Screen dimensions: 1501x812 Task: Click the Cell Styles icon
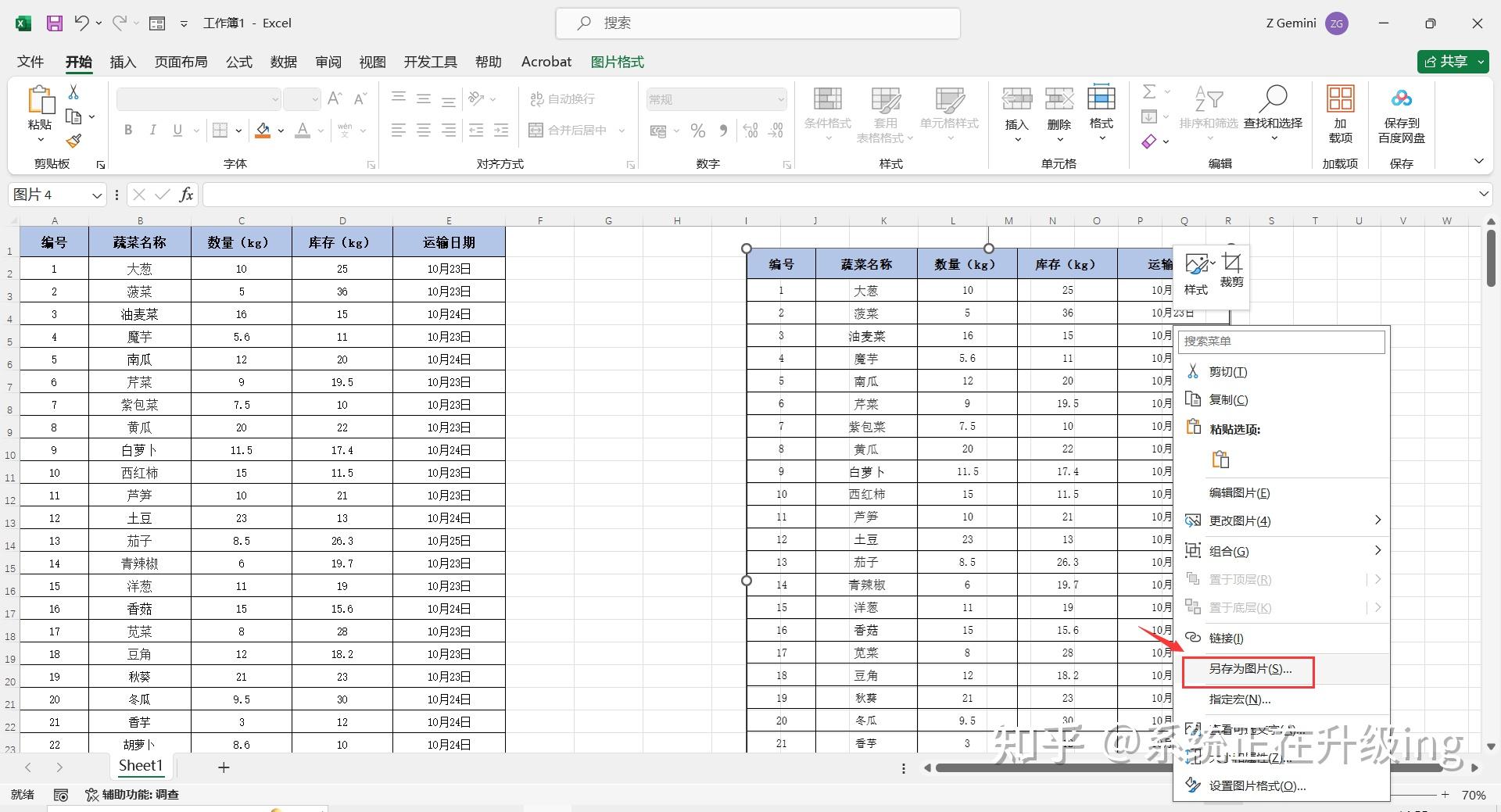click(950, 99)
